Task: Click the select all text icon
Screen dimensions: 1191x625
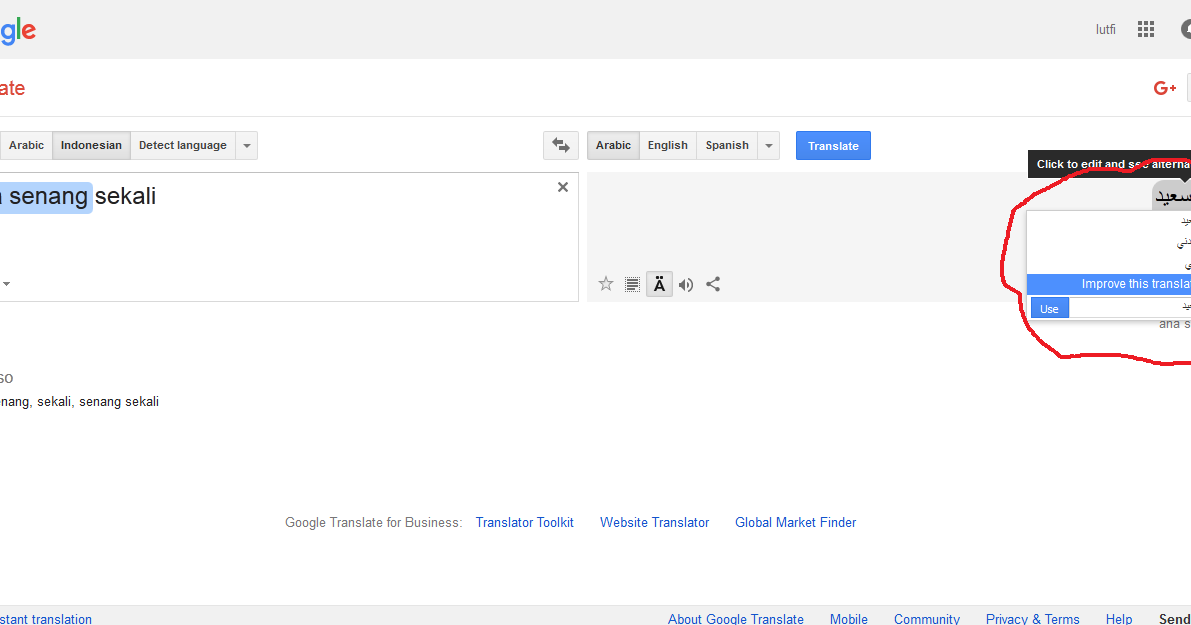Action: point(632,285)
